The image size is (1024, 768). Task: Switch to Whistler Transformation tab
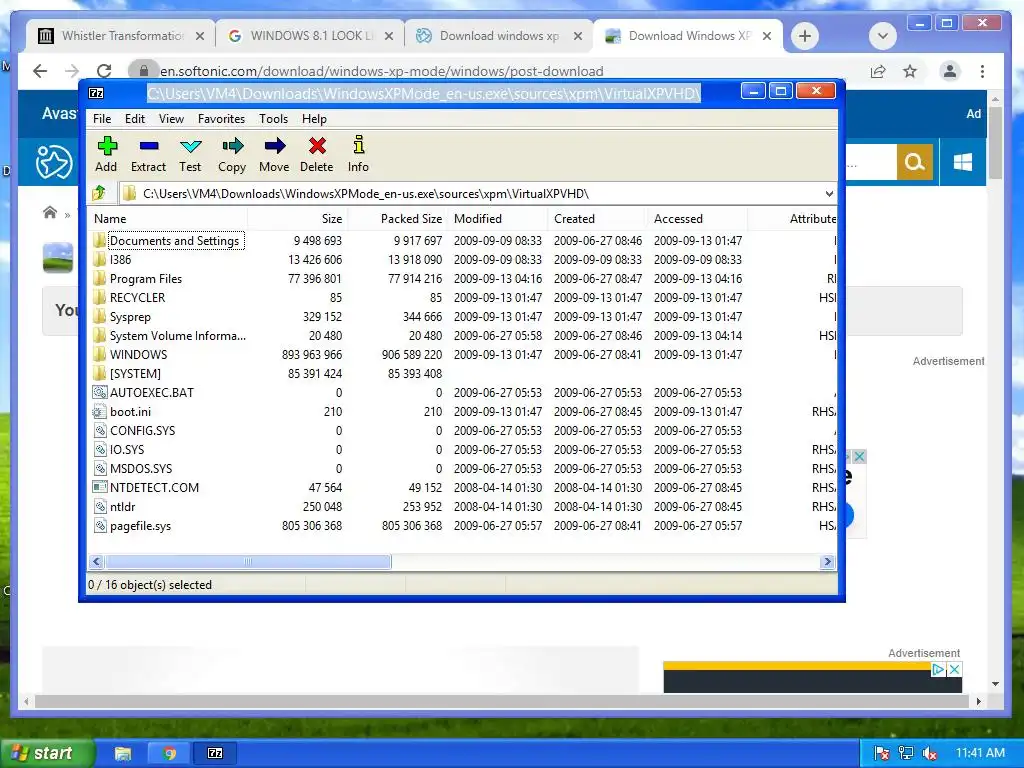121,36
